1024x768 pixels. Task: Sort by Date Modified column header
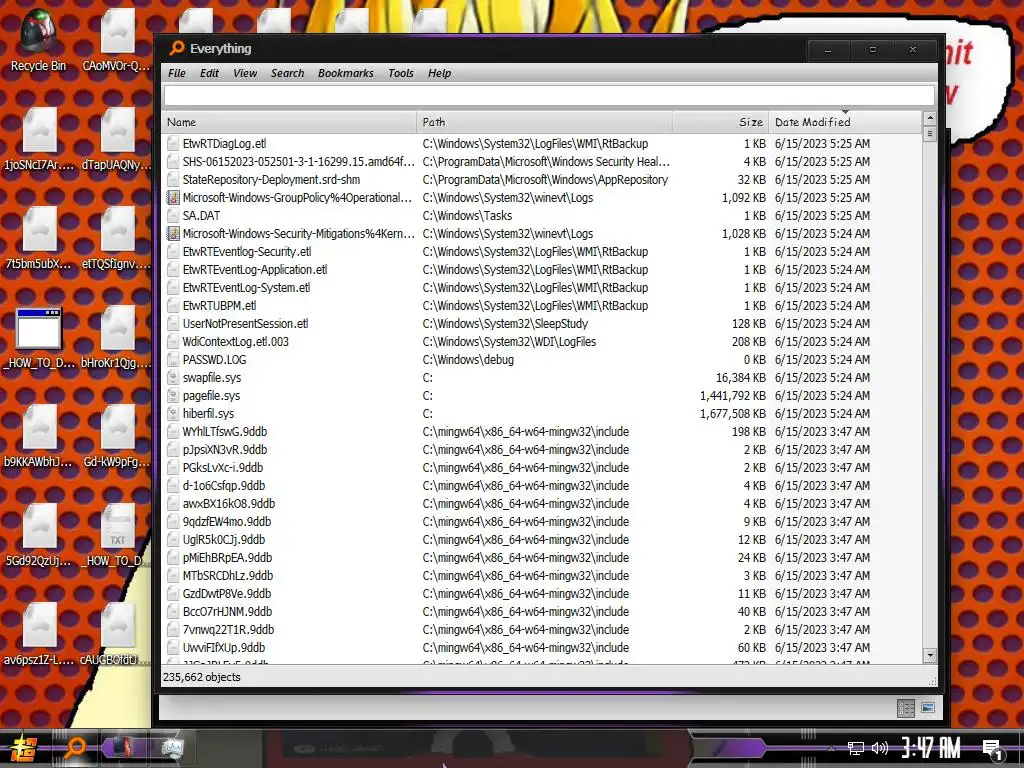[845, 122]
